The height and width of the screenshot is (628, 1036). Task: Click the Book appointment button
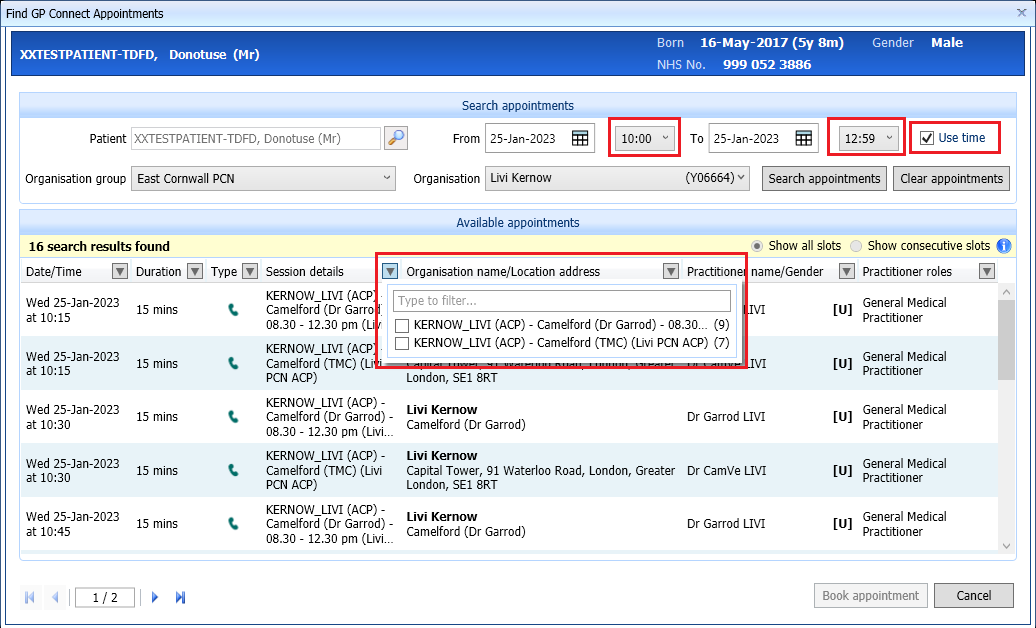pyautogui.click(x=871, y=596)
